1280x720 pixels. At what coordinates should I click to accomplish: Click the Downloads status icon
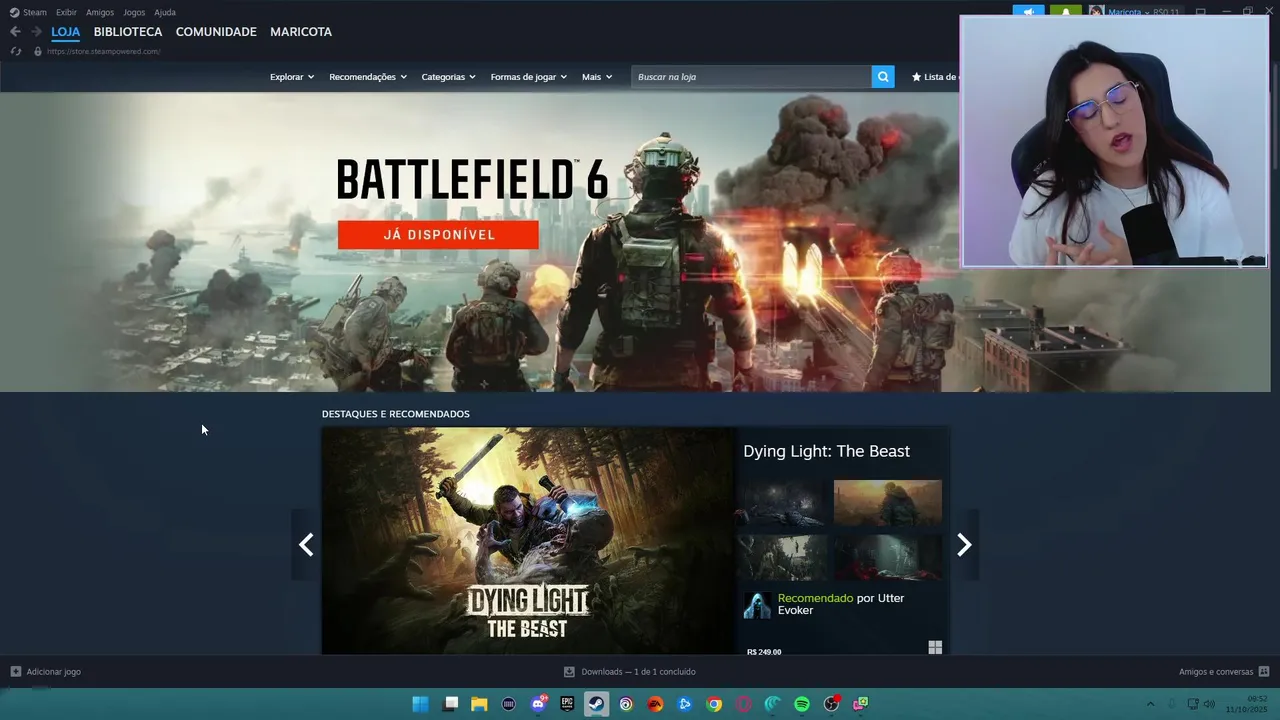(569, 672)
